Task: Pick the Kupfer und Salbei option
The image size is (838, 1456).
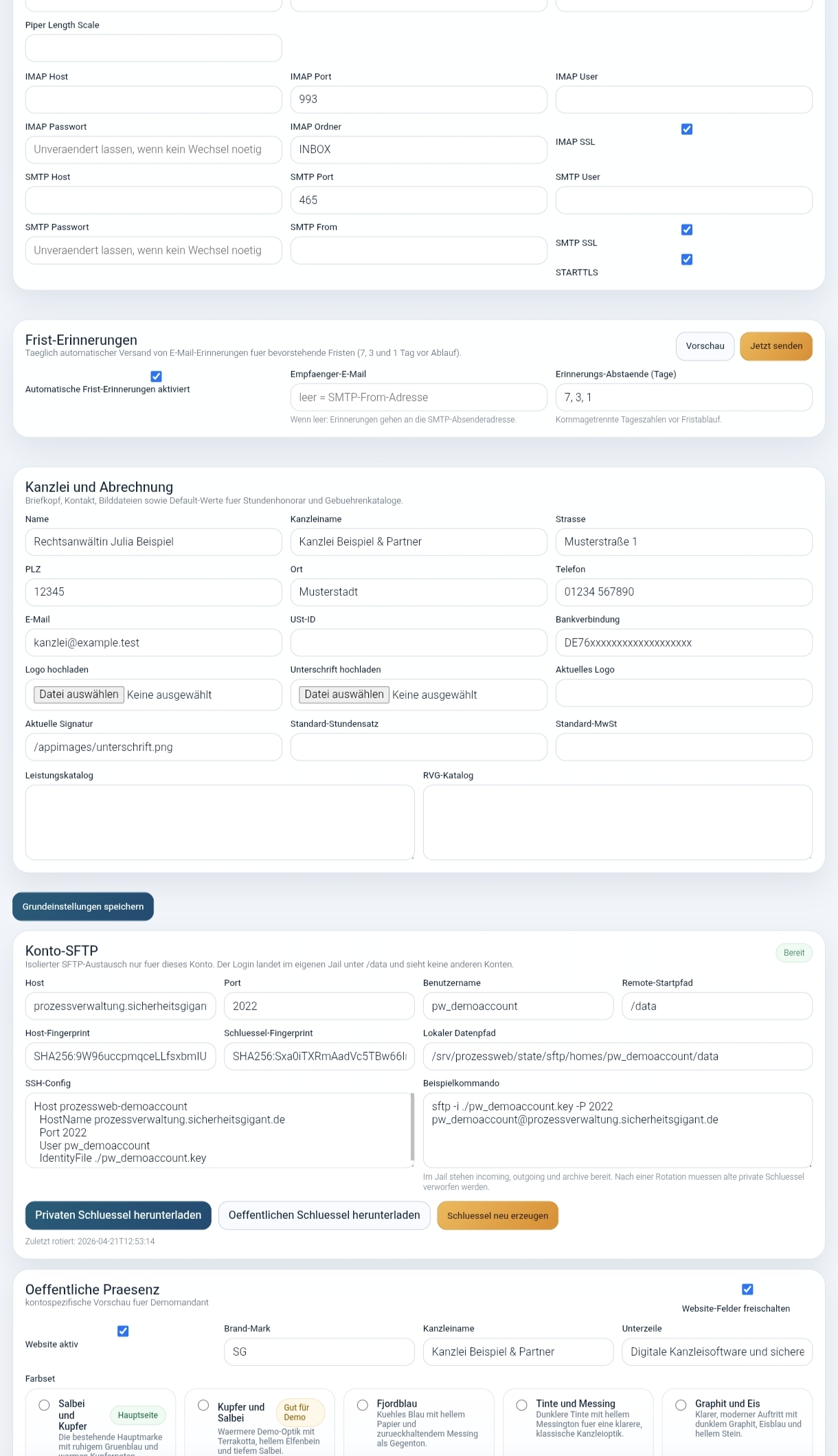Action: [203, 1405]
